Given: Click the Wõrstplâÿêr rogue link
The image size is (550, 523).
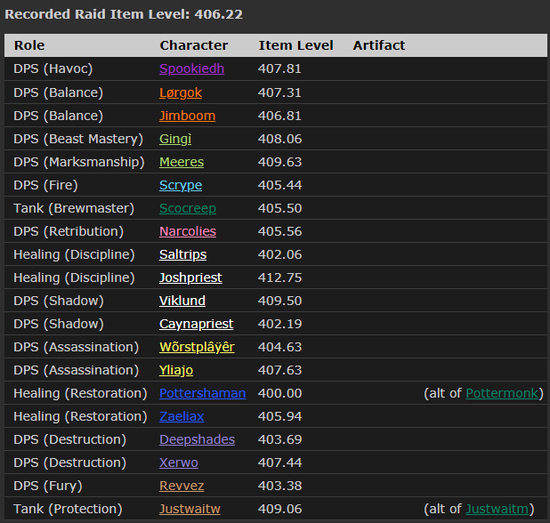Looking at the screenshot, I should click(x=197, y=347).
